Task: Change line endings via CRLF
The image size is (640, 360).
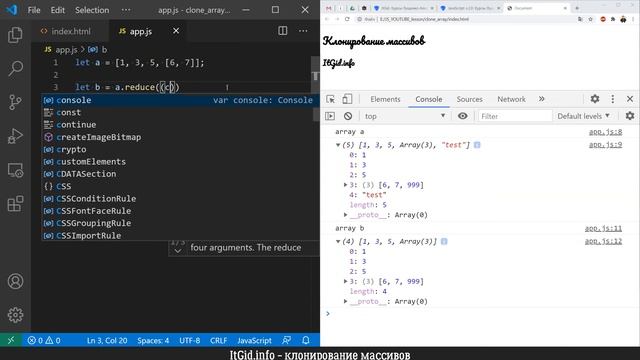Action: (x=218, y=340)
